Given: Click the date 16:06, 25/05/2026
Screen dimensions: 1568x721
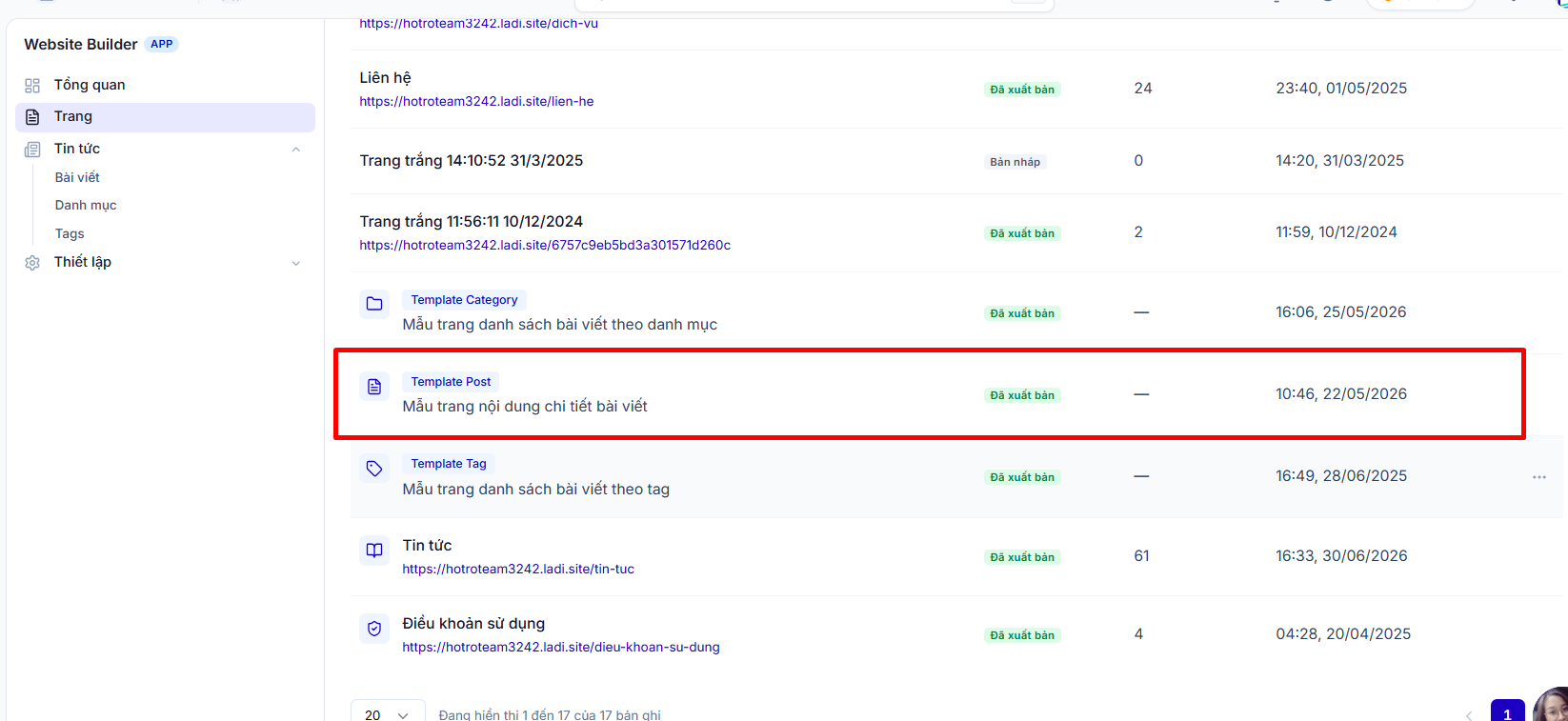Looking at the screenshot, I should point(1341,311).
